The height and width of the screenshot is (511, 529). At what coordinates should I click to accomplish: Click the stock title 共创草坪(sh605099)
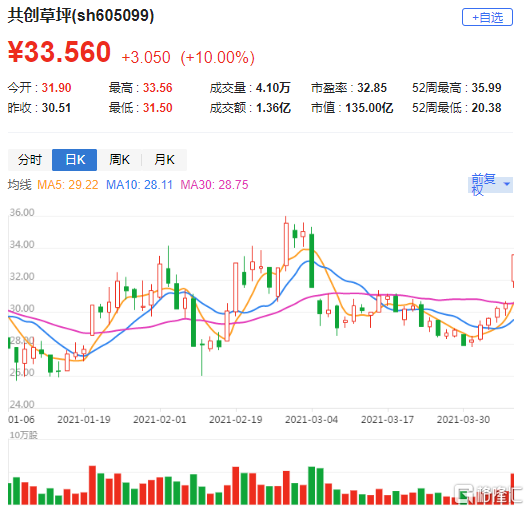pos(81,16)
